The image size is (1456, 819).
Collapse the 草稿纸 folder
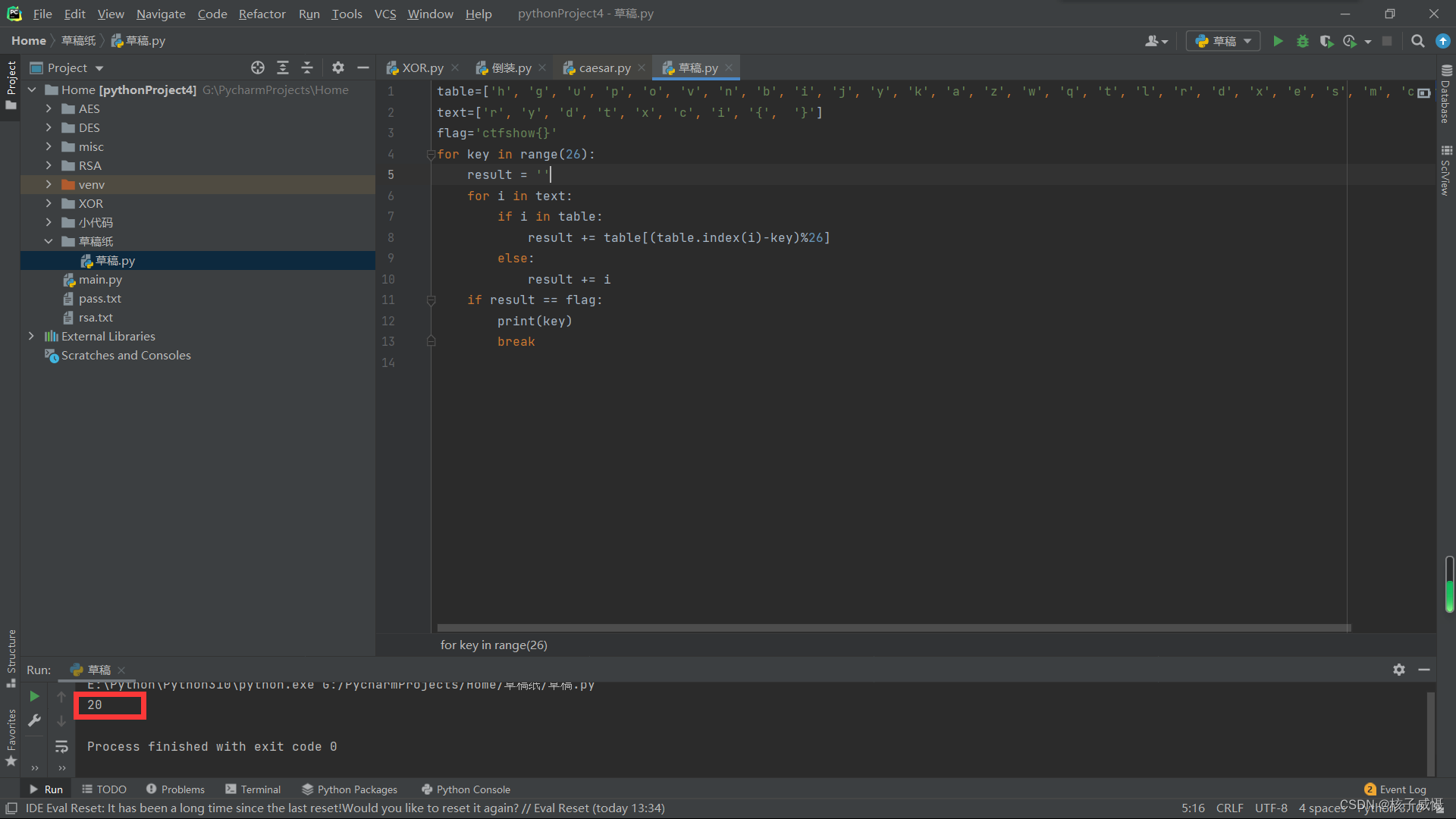[49, 241]
